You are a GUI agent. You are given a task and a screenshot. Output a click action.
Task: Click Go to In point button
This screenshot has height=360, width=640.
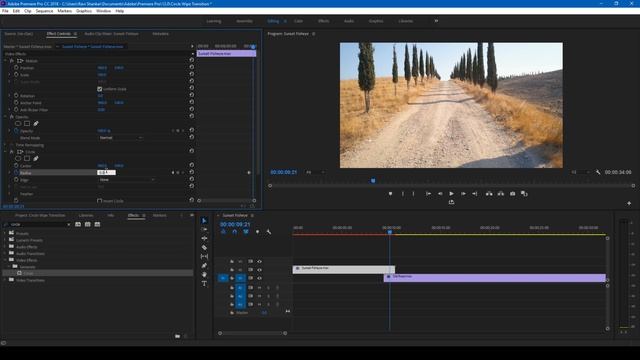428,193
